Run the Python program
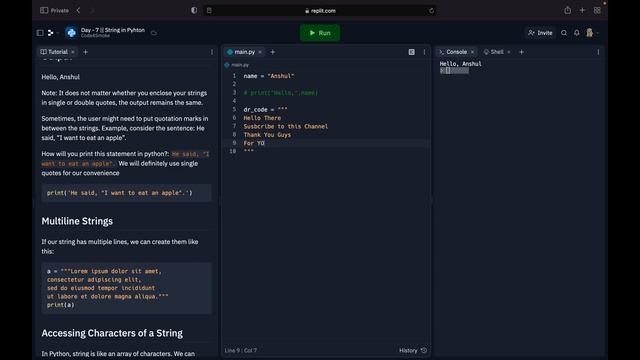The image size is (640, 360). coord(320,33)
